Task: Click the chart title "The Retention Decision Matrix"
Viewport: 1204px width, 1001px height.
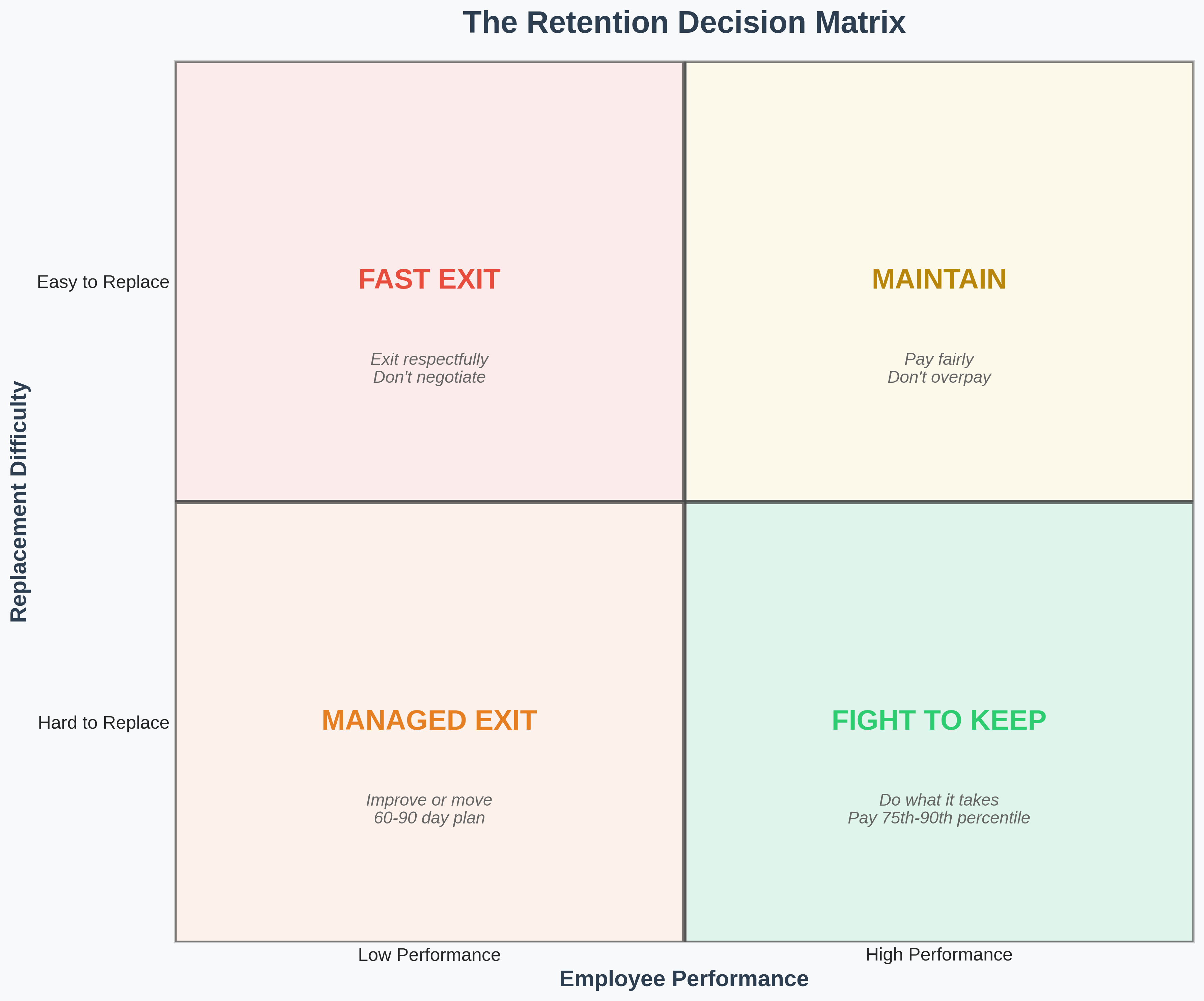Action: click(x=683, y=24)
